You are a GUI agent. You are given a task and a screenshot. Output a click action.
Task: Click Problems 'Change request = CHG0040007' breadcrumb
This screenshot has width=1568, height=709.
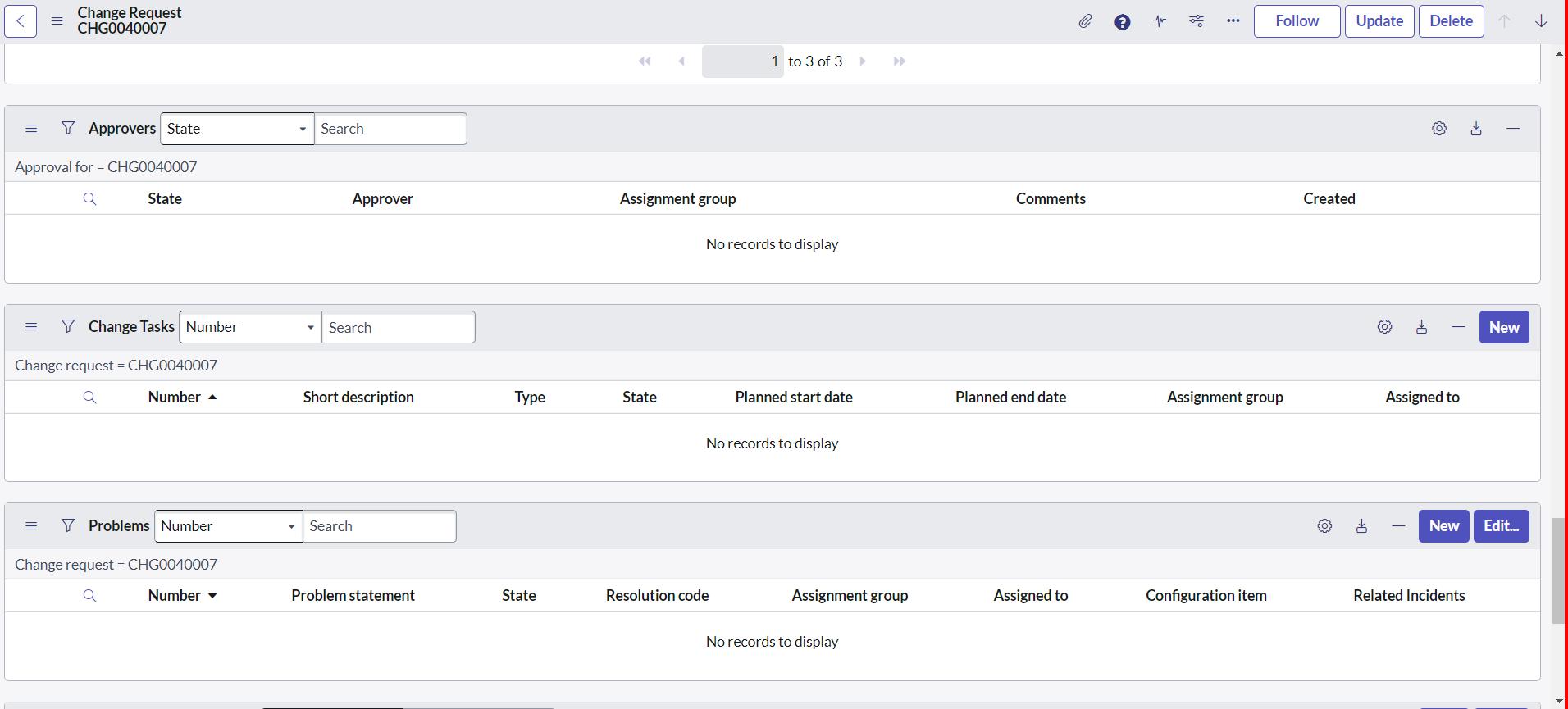click(116, 565)
